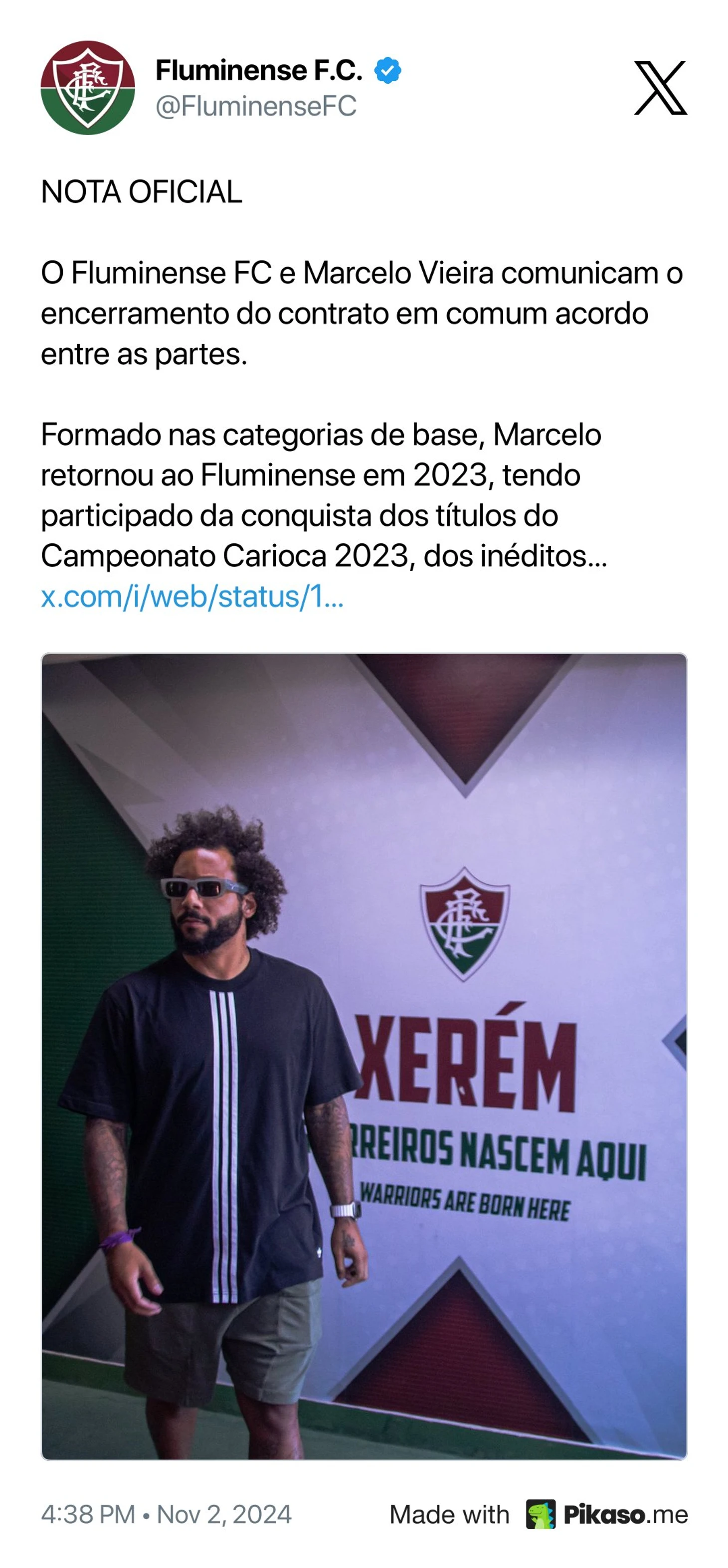Open the Pikaso.me watermark text
The height and width of the screenshot is (1568, 728).
[626, 1515]
